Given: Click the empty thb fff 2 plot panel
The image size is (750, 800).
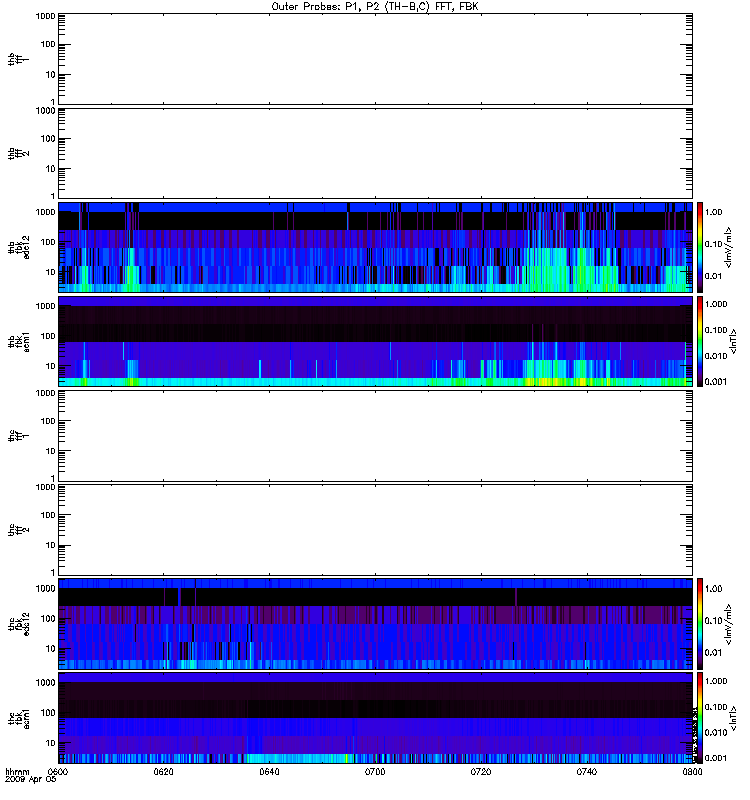Looking at the screenshot, I should 375,153.
